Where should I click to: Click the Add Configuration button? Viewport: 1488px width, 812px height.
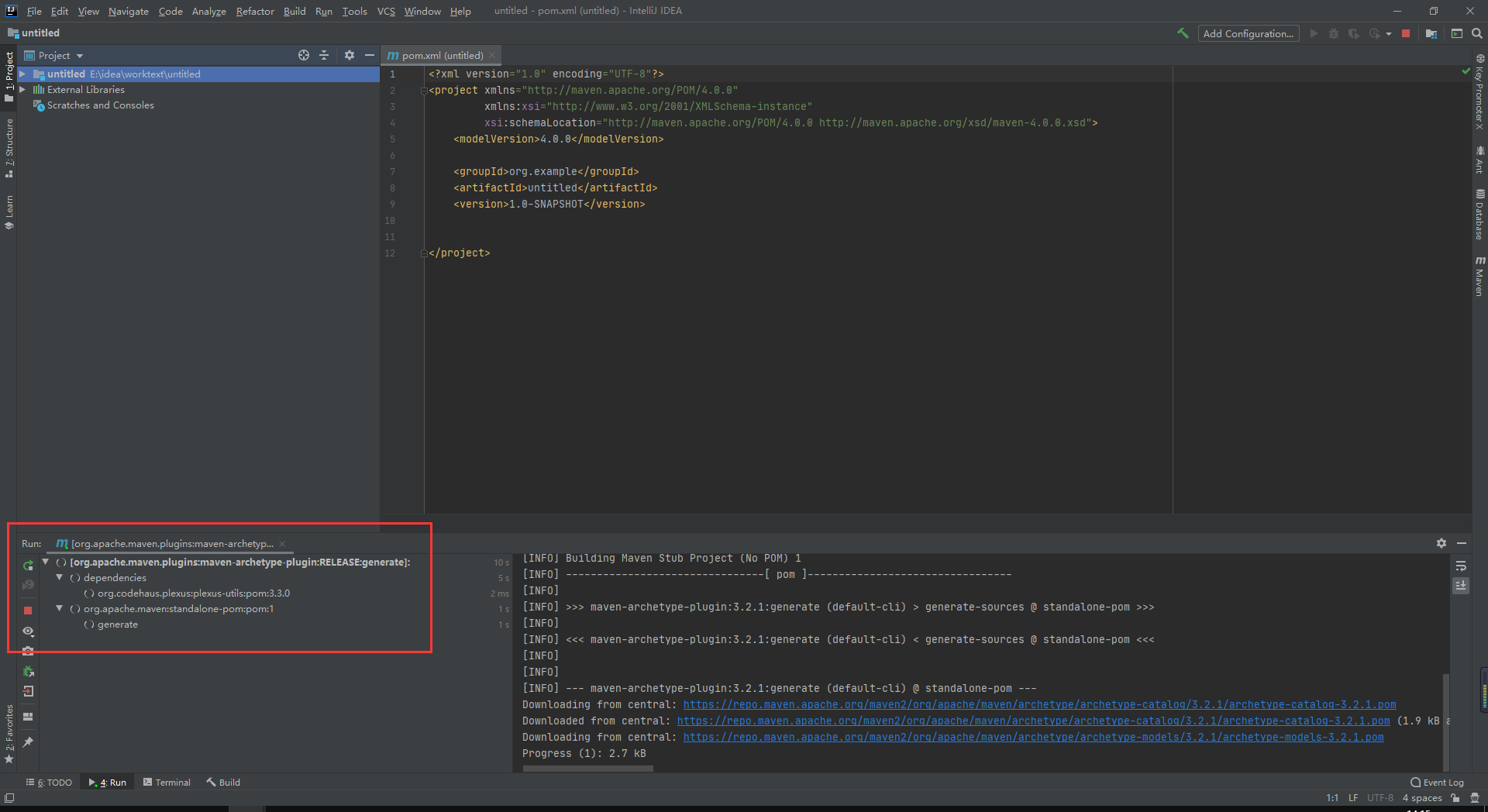pos(1248,33)
